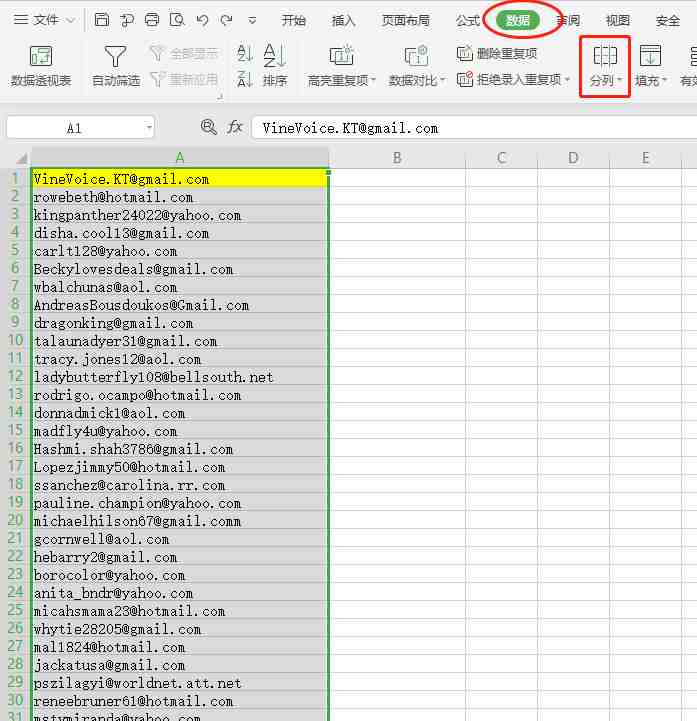Click cell Beckylovesdeals@gmail.com
The height and width of the screenshot is (721, 697).
(x=180, y=269)
